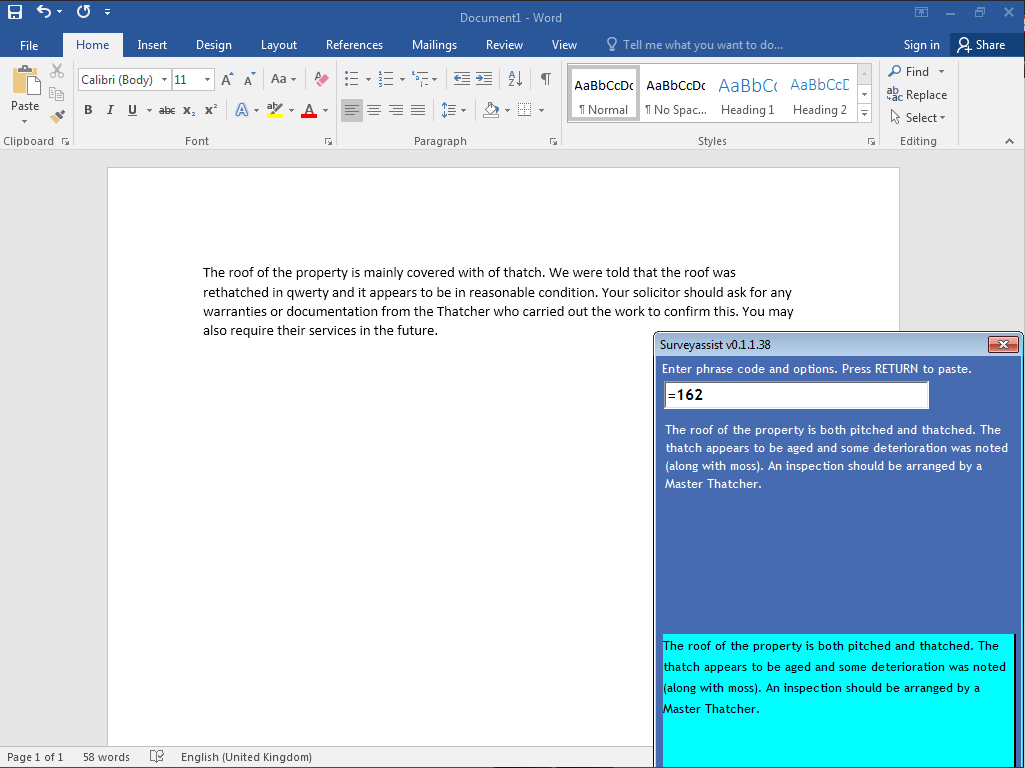This screenshot has height=768, width=1025.
Task: Click the Share button
Action: coord(981,45)
